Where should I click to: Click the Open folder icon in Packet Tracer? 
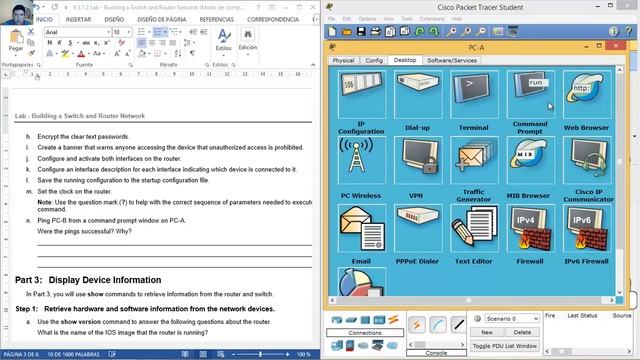coord(347,31)
